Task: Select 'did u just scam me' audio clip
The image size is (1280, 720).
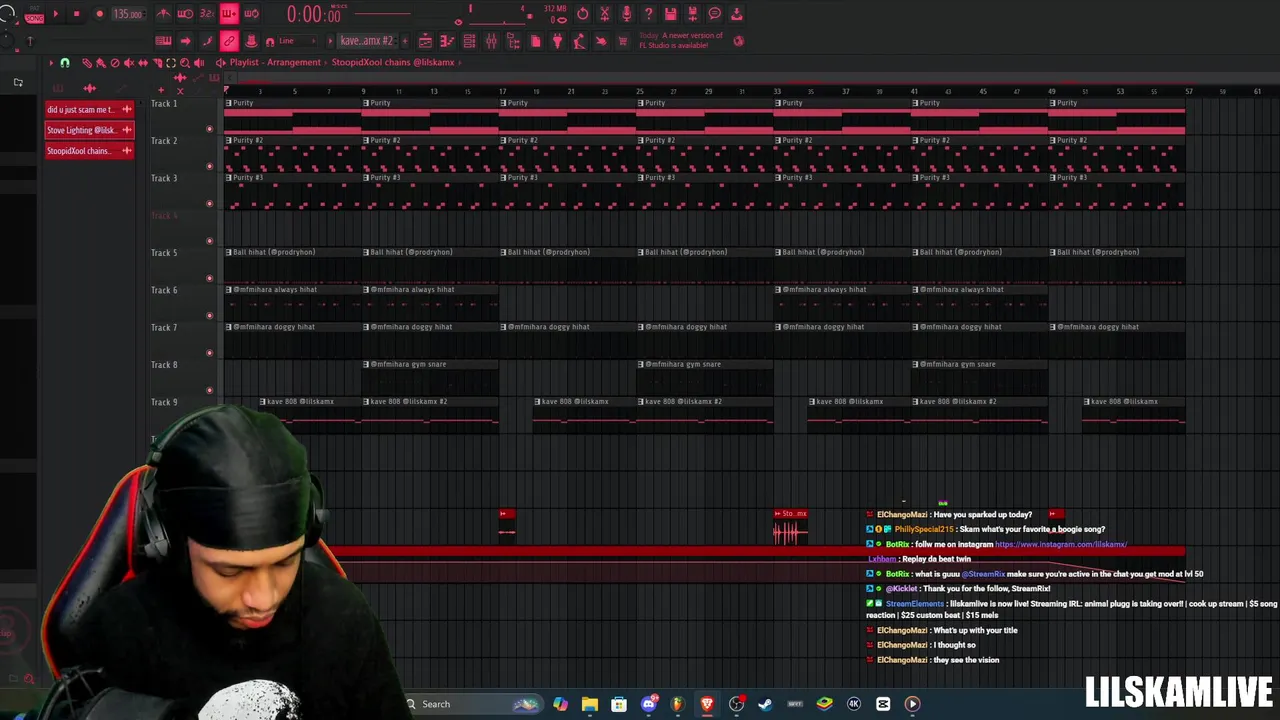Action: 89,109
